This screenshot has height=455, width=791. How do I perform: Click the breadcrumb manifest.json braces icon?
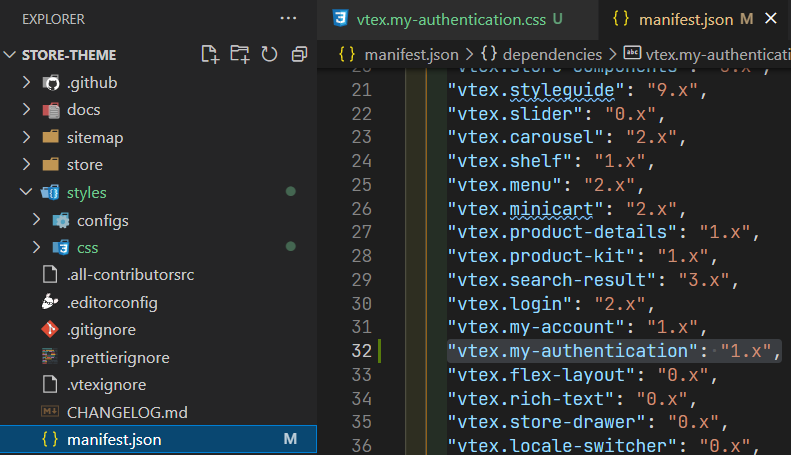click(x=347, y=53)
